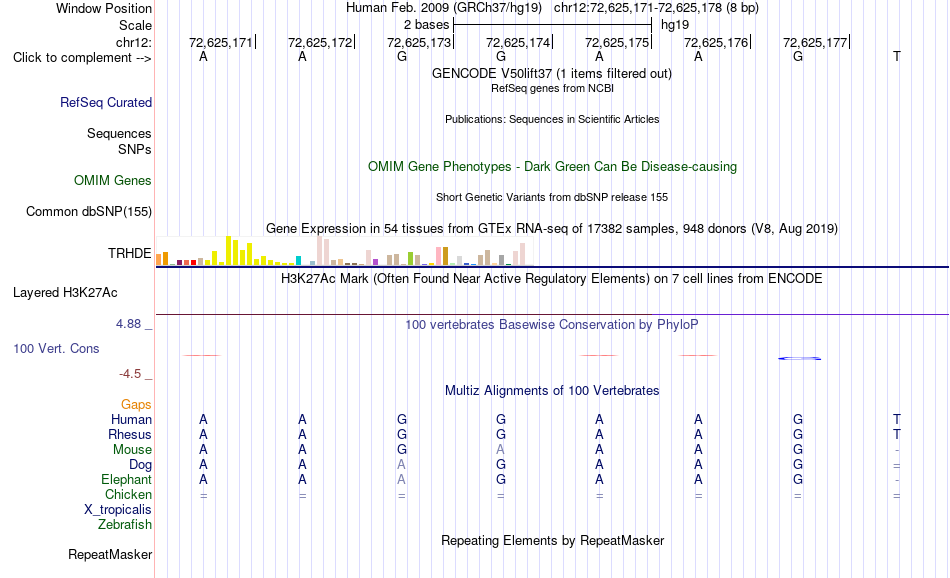Click coordinate label 72,625,176
Image resolution: width=950 pixels, height=578 pixels.
[716, 42]
